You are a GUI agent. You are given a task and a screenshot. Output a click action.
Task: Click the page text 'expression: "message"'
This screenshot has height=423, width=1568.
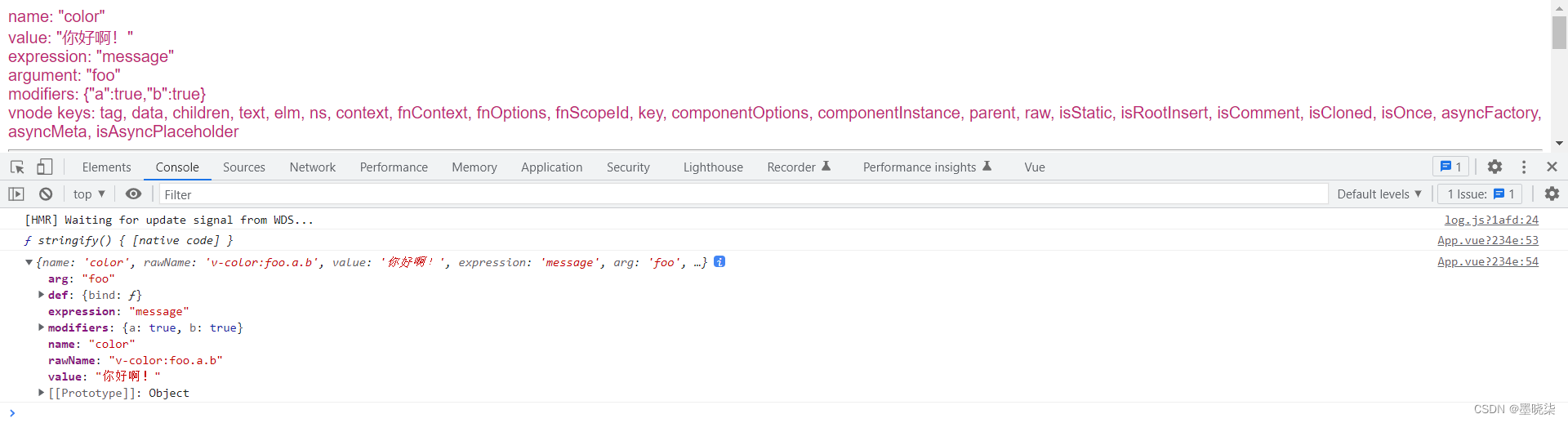coord(91,56)
